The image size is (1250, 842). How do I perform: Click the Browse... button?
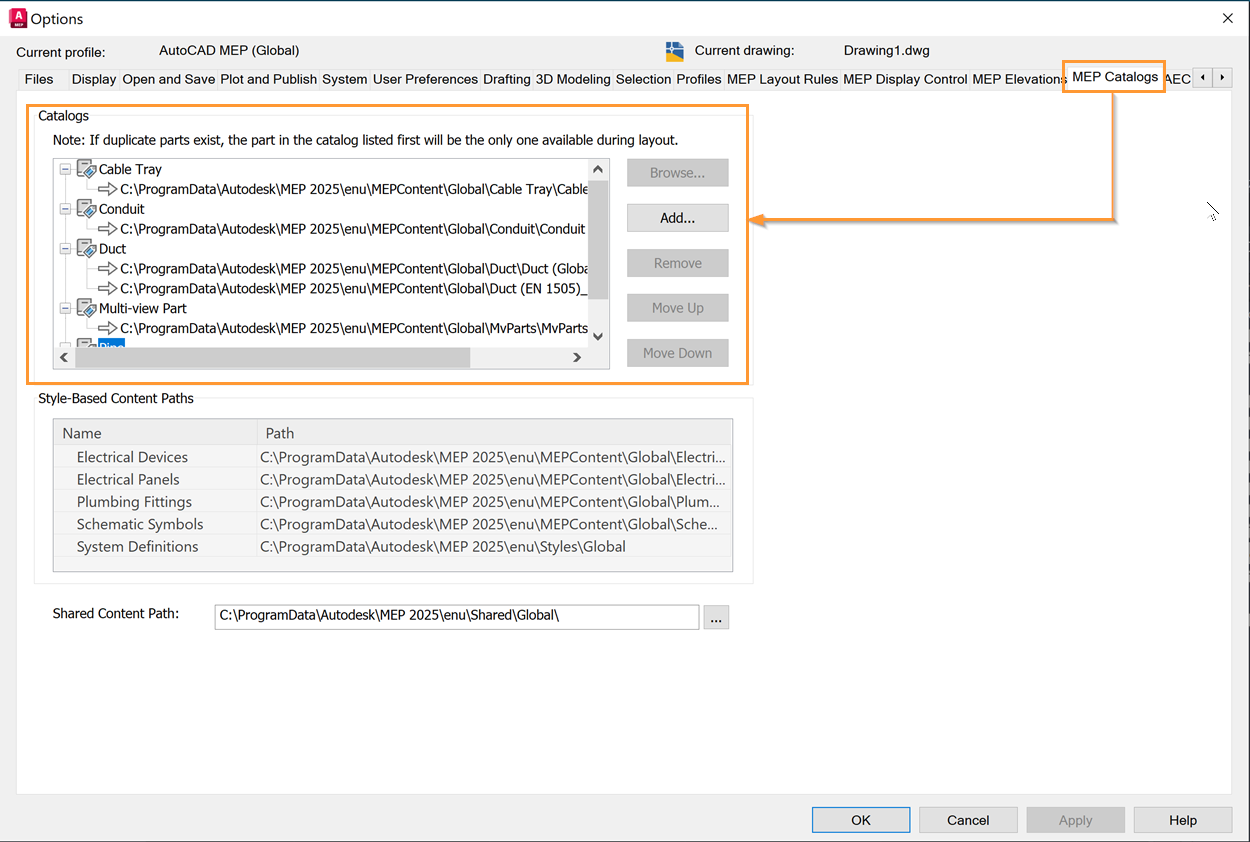point(677,173)
